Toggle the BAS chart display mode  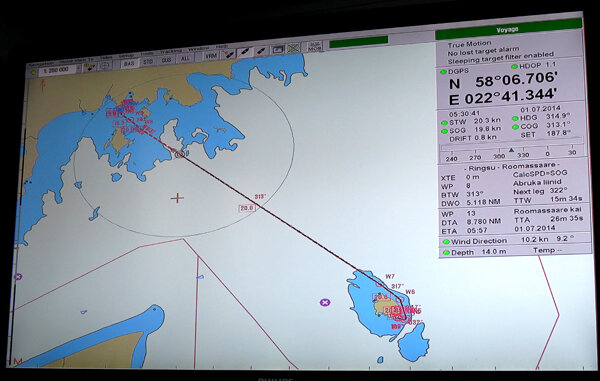tap(129, 63)
